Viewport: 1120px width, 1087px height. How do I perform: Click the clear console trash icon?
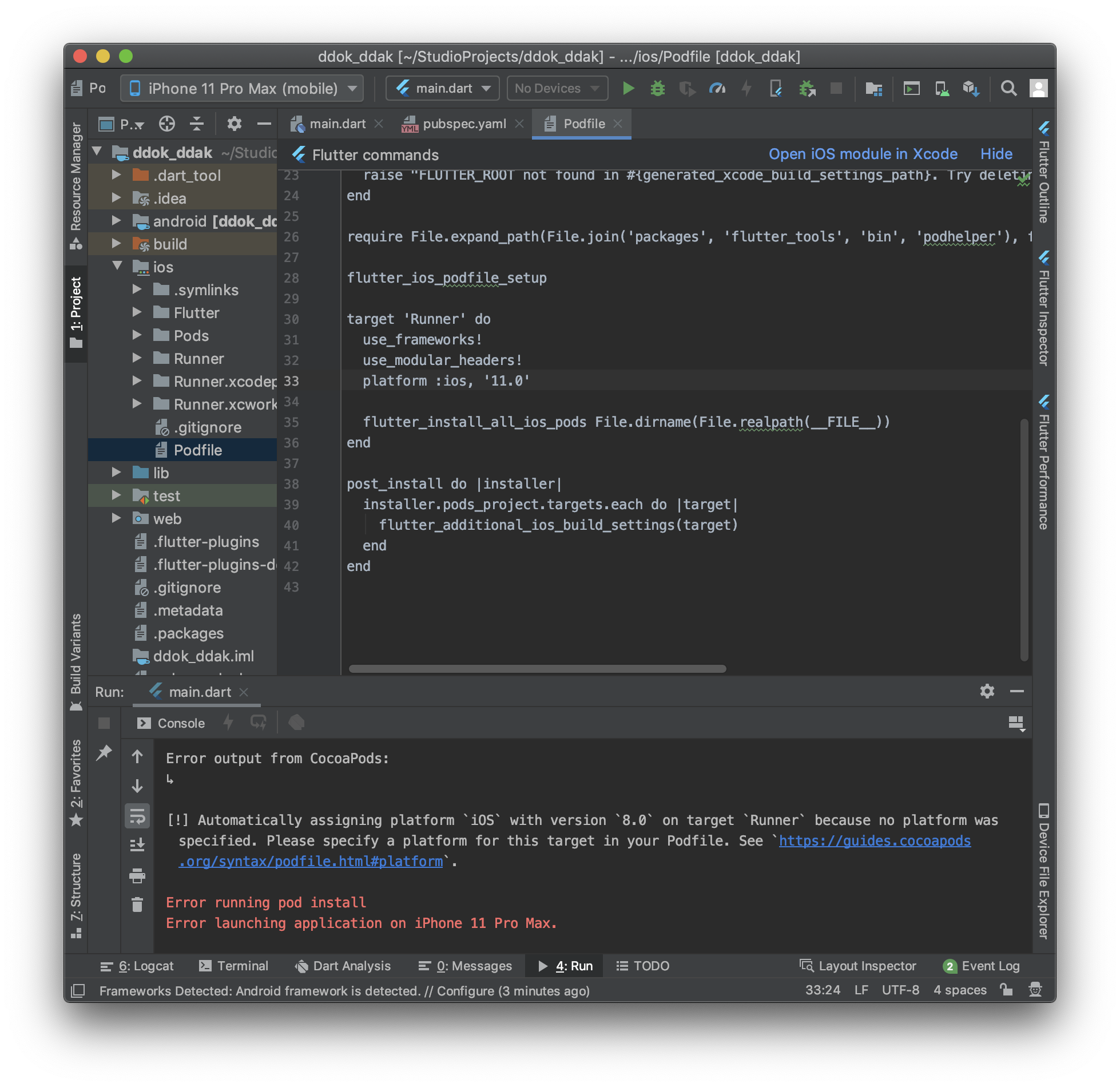[137, 904]
